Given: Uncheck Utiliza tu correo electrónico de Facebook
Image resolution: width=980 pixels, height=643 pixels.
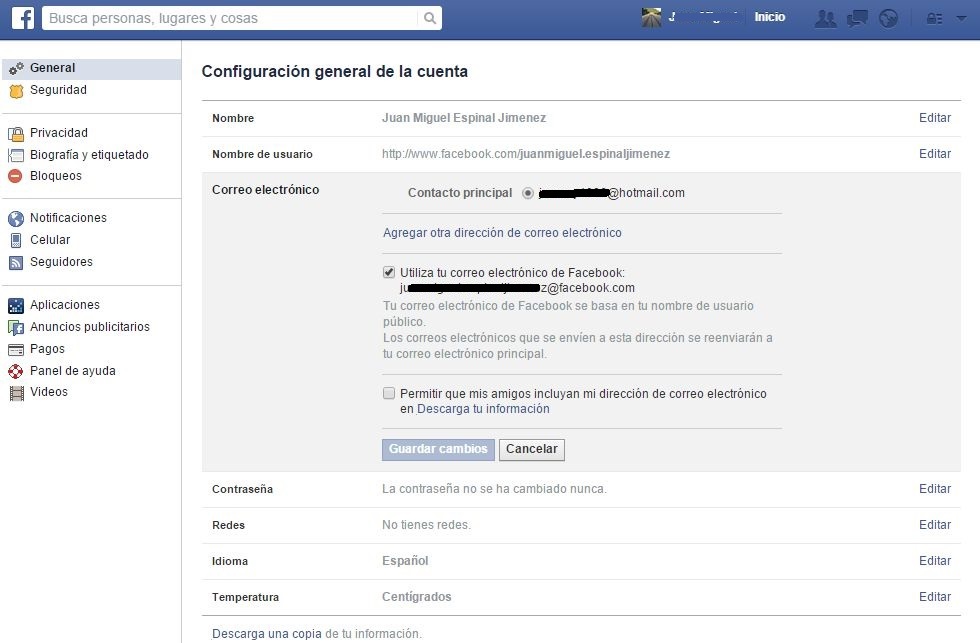Looking at the screenshot, I should 389,272.
